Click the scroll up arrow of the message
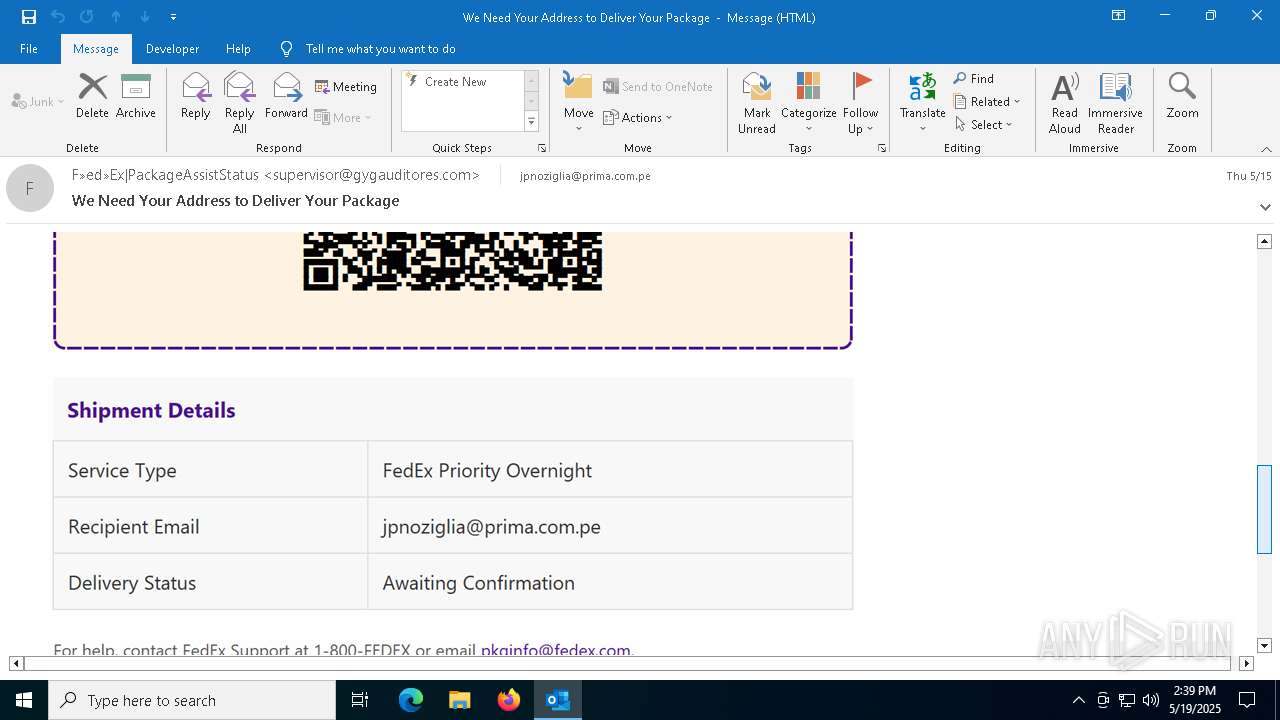The height and width of the screenshot is (720, 1280). click(x=1264, y=241)
